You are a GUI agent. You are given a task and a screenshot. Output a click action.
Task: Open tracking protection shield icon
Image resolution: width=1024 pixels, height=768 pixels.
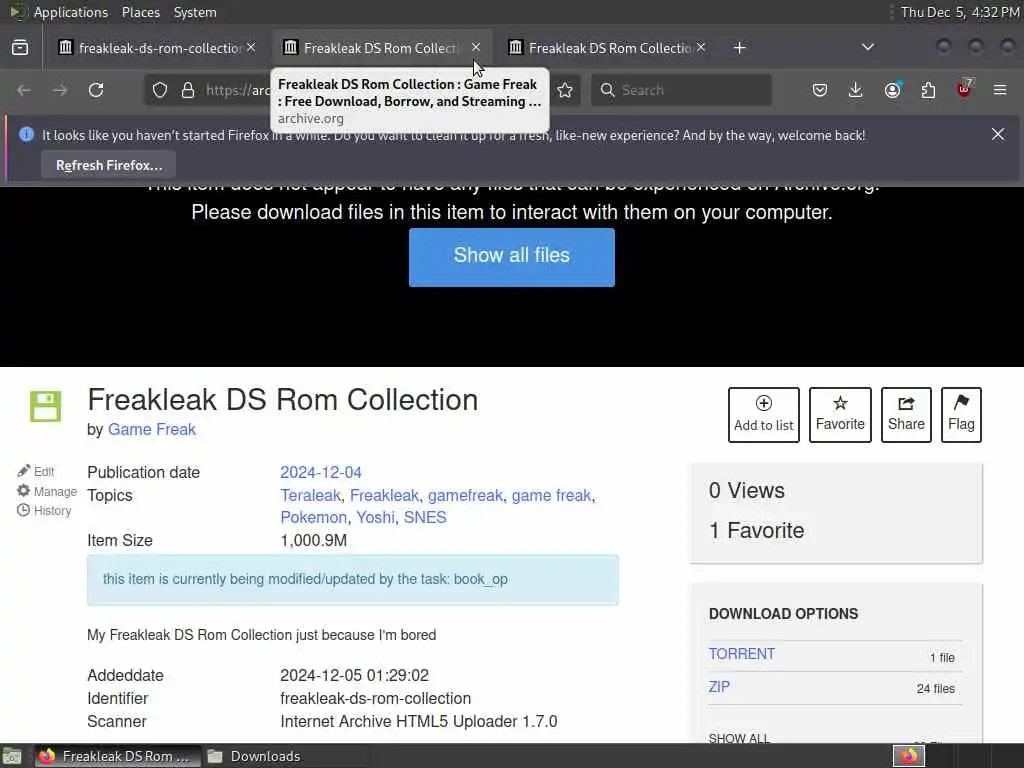[x=160, y=90]
